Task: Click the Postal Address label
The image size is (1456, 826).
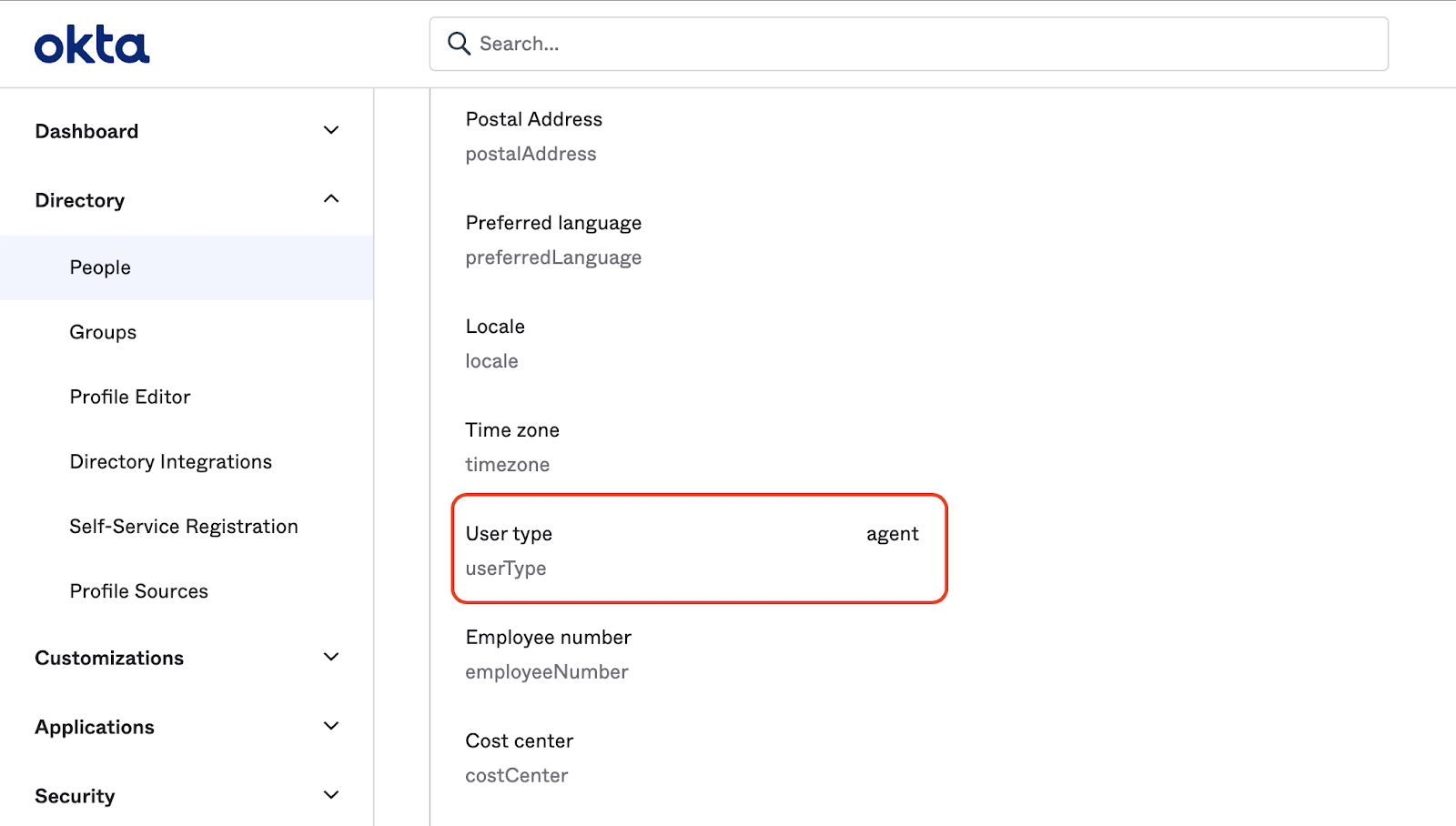Action: click(x=534, y=119)
